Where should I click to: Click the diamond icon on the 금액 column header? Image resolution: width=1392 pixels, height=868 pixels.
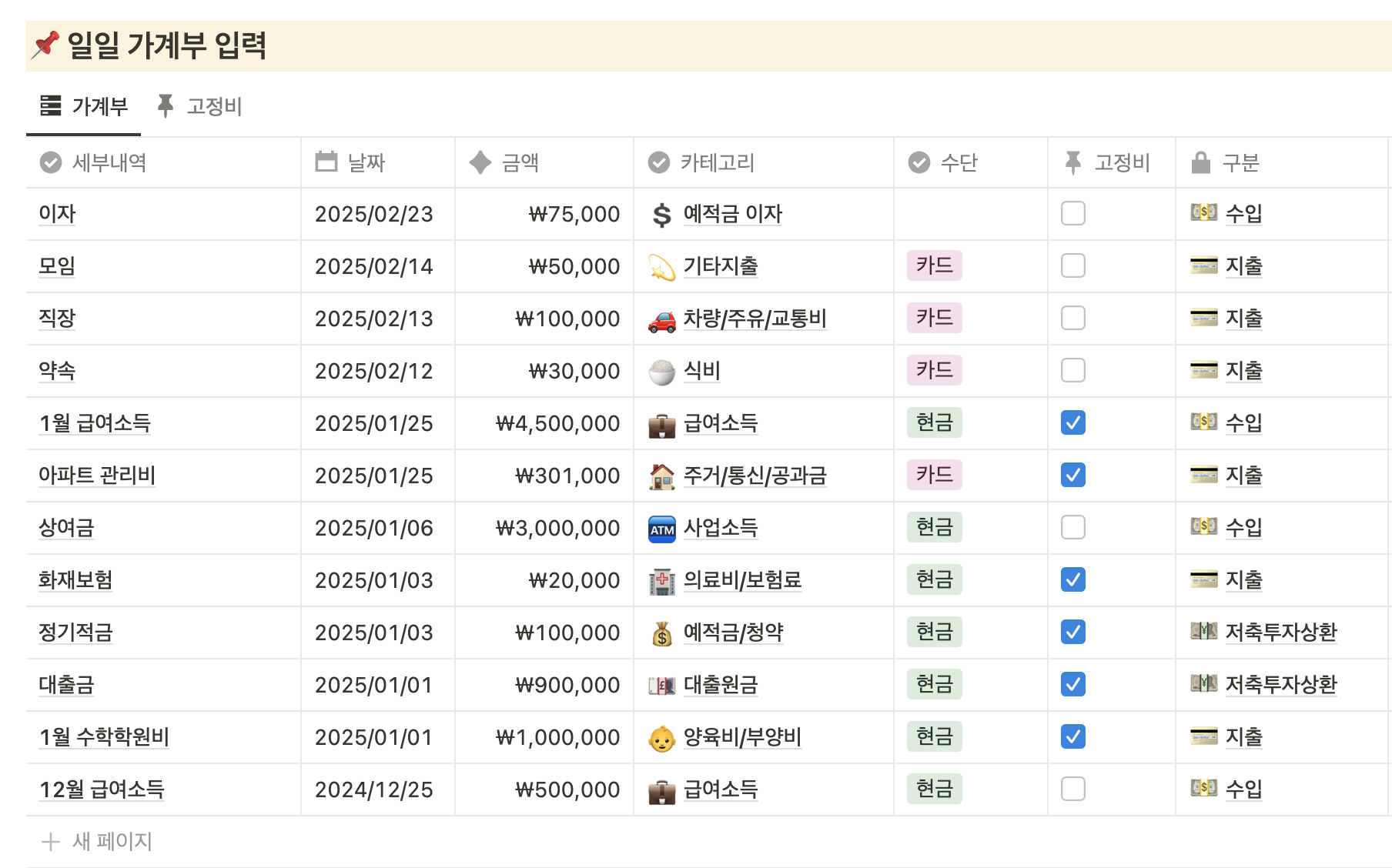479,162
